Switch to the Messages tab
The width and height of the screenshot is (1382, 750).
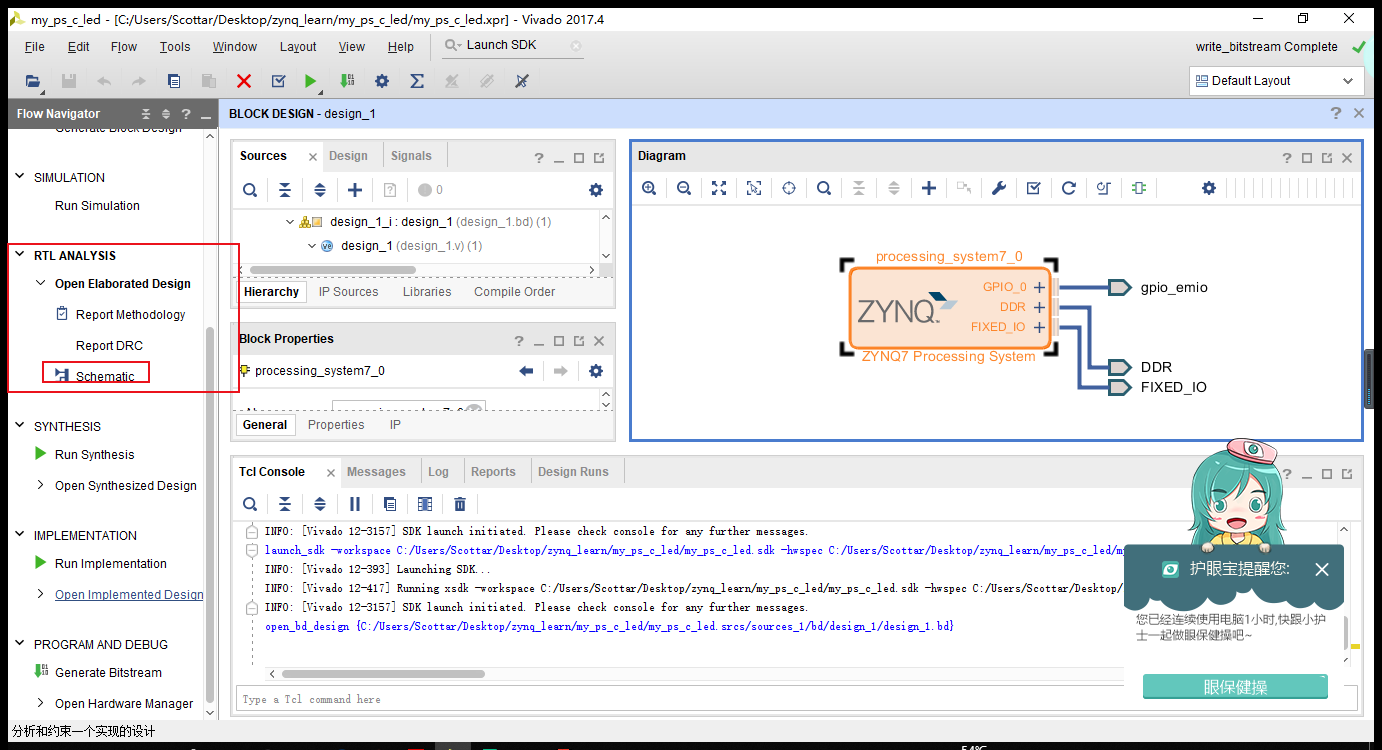376,472
